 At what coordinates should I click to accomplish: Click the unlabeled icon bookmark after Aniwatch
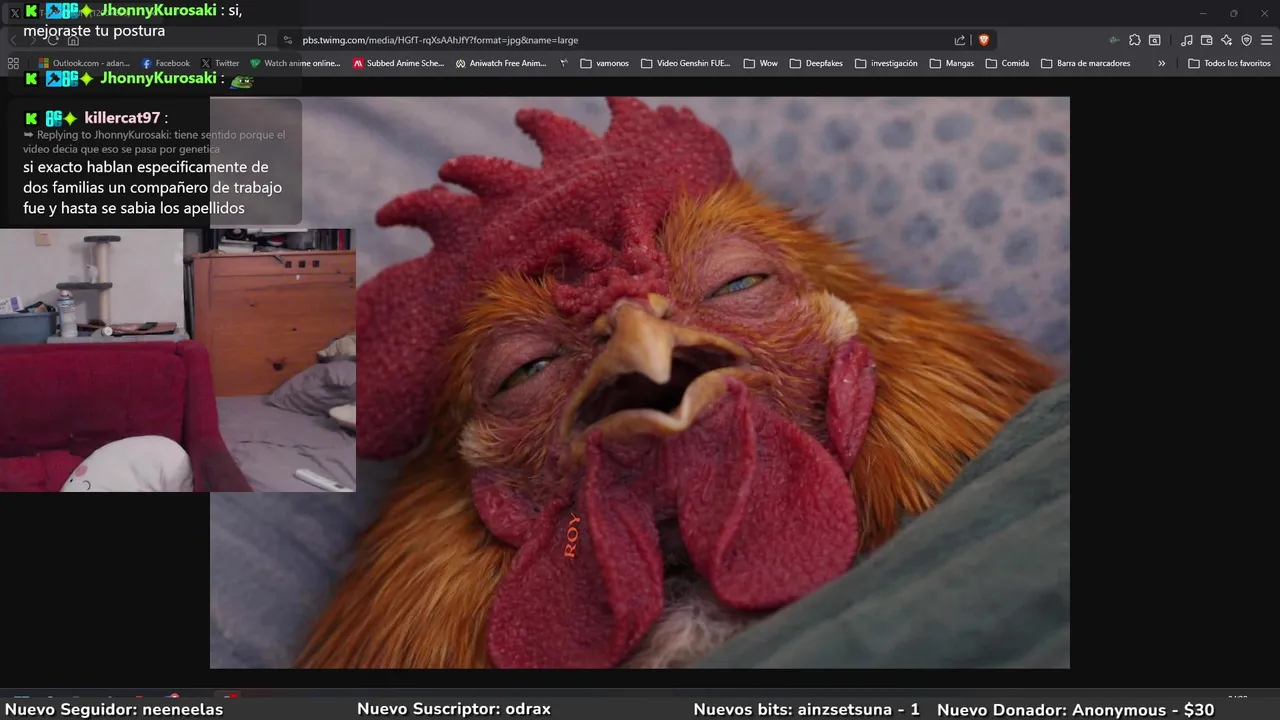(x=564, y=63)
